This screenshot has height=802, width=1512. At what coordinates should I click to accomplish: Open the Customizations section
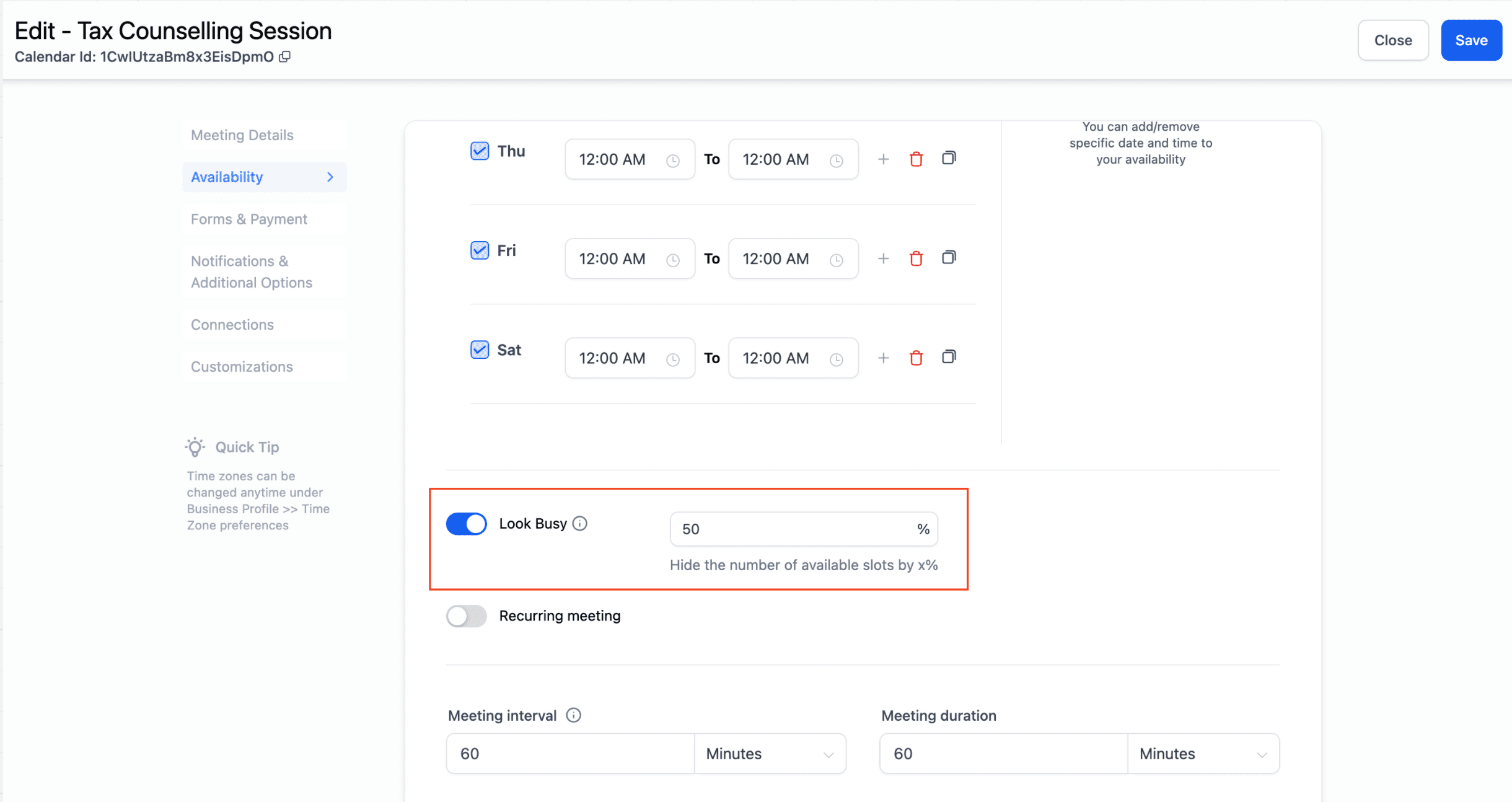(x=265, y=367)
